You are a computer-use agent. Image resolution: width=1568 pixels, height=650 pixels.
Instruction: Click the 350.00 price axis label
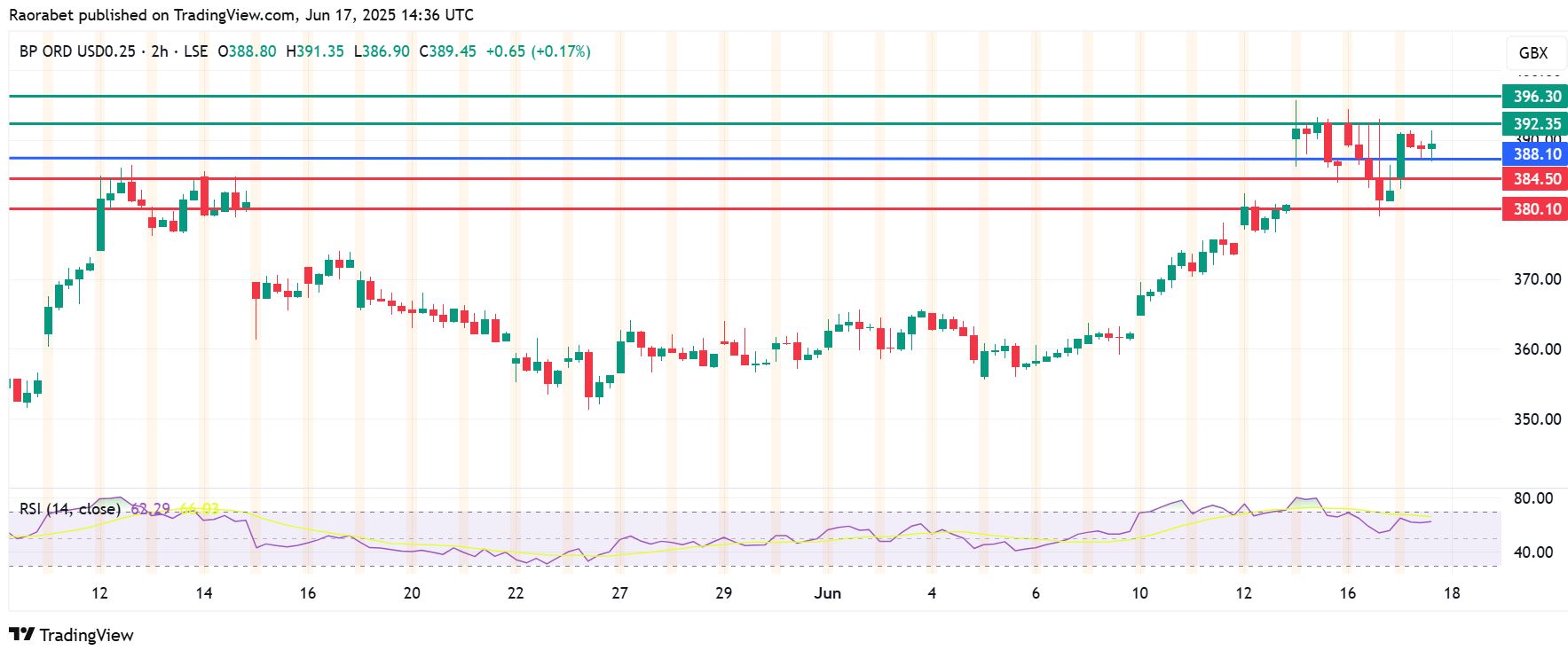pyautogui.click(x=1537, y=419)
